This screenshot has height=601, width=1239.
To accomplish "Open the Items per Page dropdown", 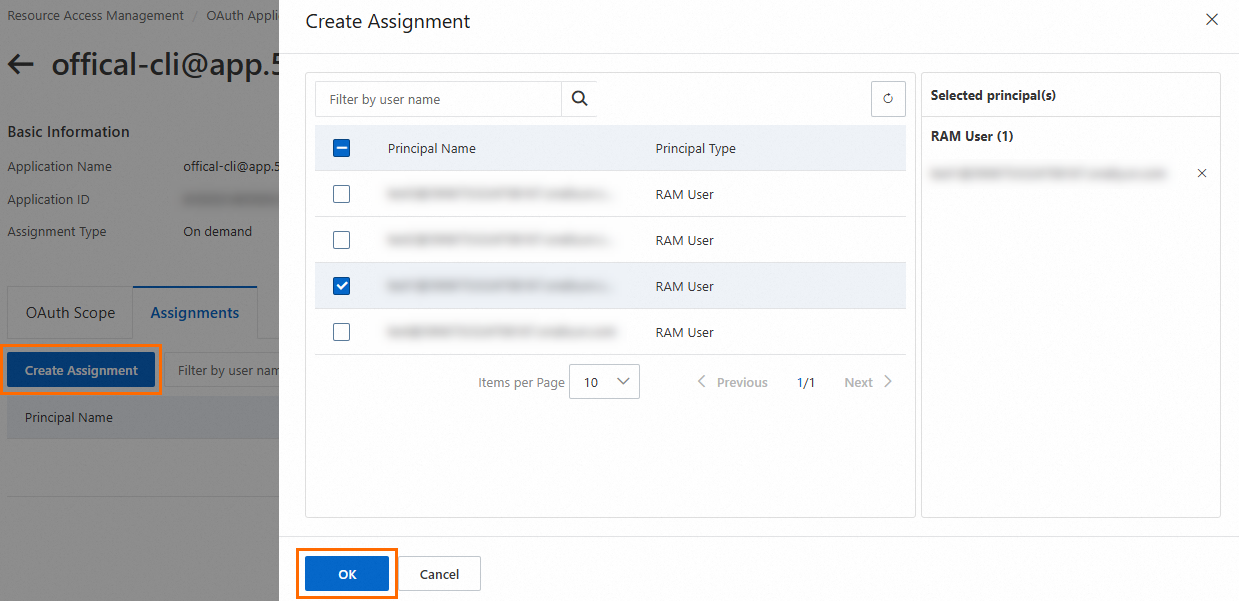I will pyautogui.click(x=604, y=382).
